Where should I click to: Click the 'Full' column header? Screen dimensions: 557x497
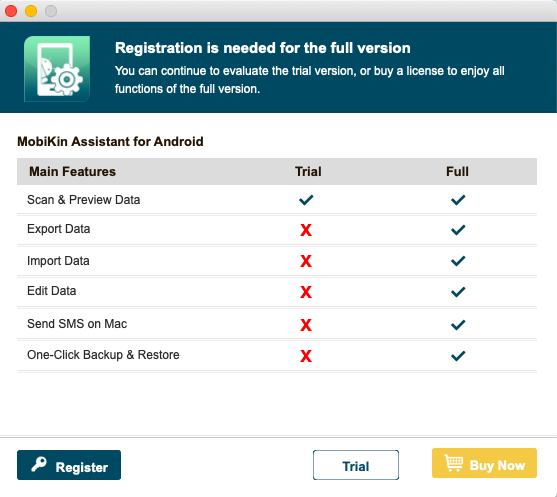click(457, 172)
